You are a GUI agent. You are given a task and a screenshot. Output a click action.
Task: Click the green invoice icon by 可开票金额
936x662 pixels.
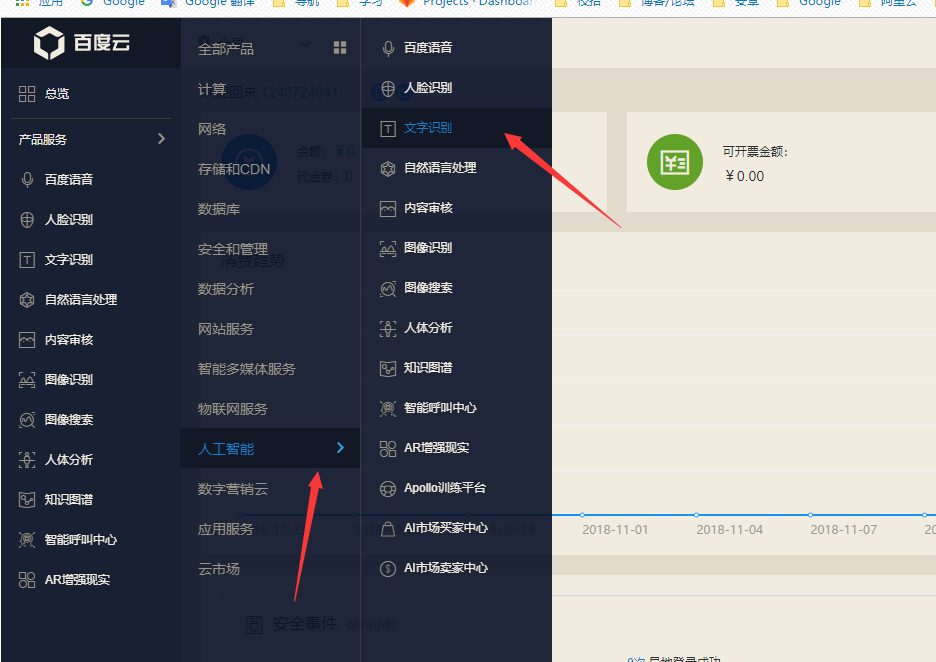(675, 162)
